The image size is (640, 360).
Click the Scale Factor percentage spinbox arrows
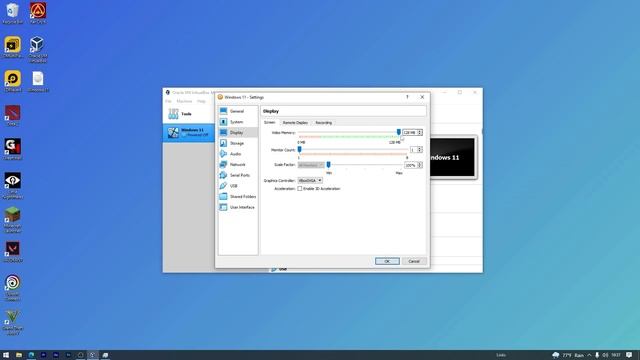click(x=420, y=165)
